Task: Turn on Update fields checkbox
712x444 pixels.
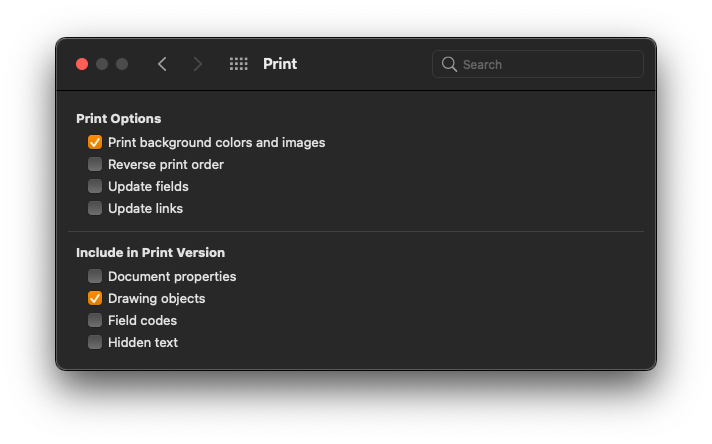Action: click(95, 186)
